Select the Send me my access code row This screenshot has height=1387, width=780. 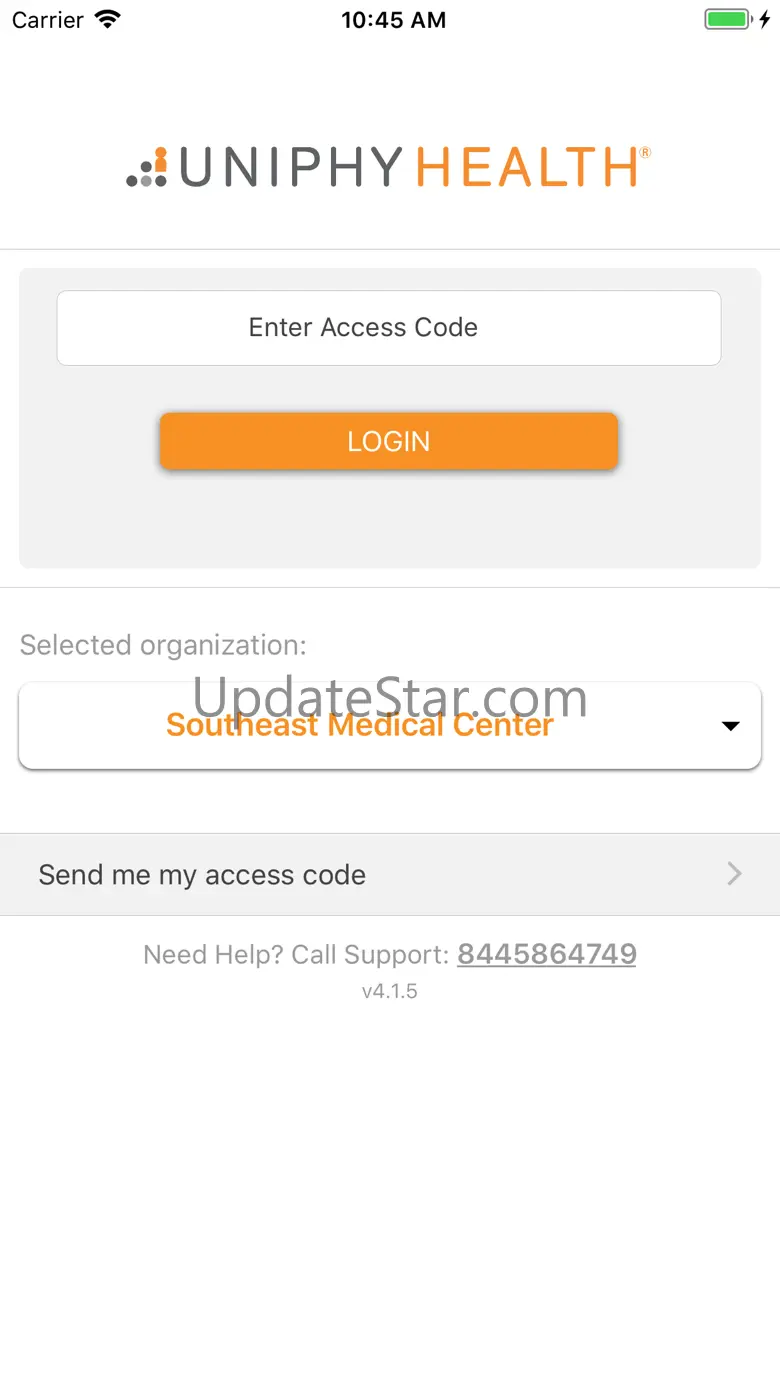click(x=390, y=874)
